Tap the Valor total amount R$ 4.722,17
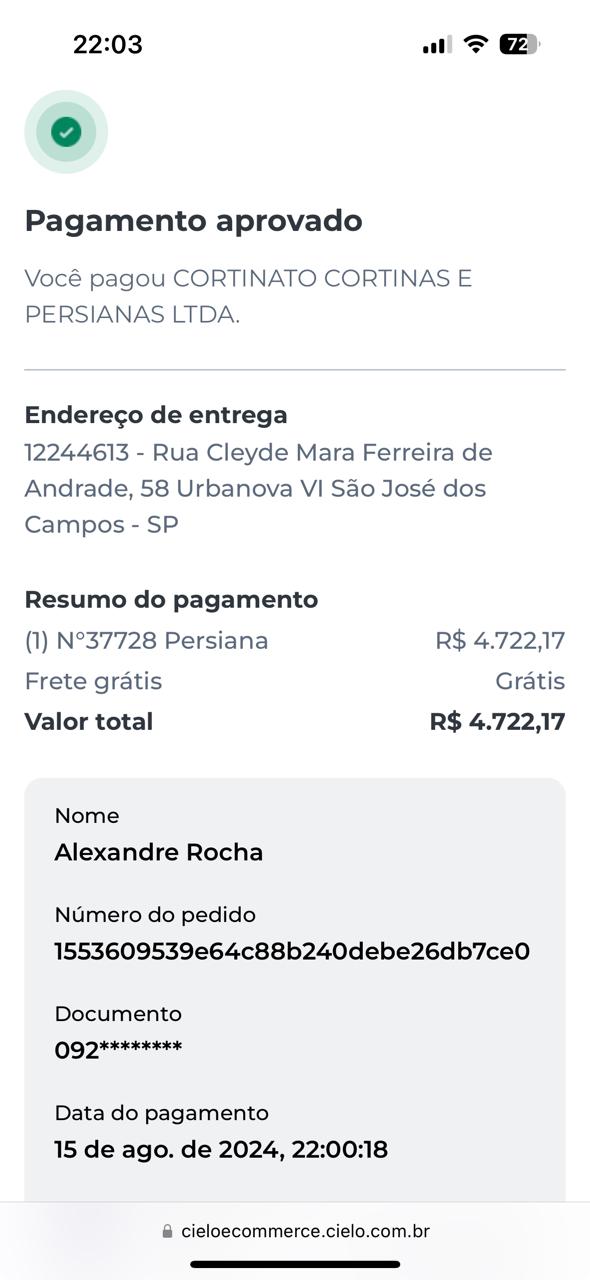 click(x=497, y=722)
